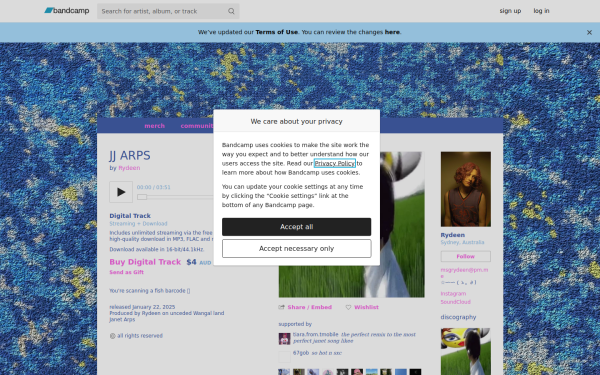The width and height of the screenshot is (600, 375).
Task: Open the Terms of Use link in banner
Action: (x=276, y=32)
